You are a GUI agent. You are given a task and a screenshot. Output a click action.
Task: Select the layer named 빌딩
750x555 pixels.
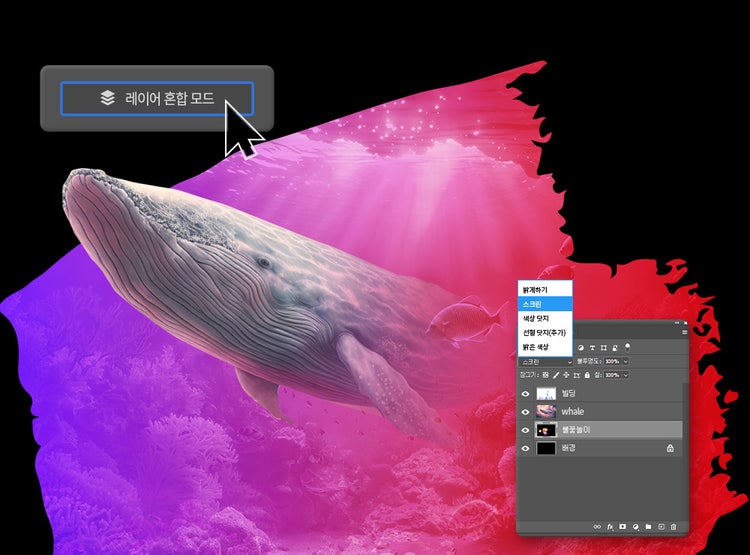pos(569,393)
